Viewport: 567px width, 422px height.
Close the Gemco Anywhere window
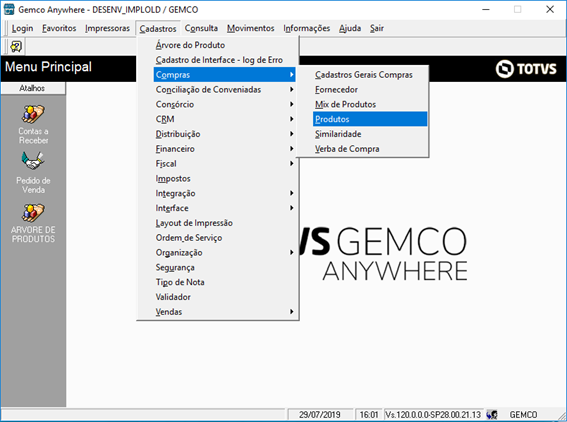coord(550,9)
